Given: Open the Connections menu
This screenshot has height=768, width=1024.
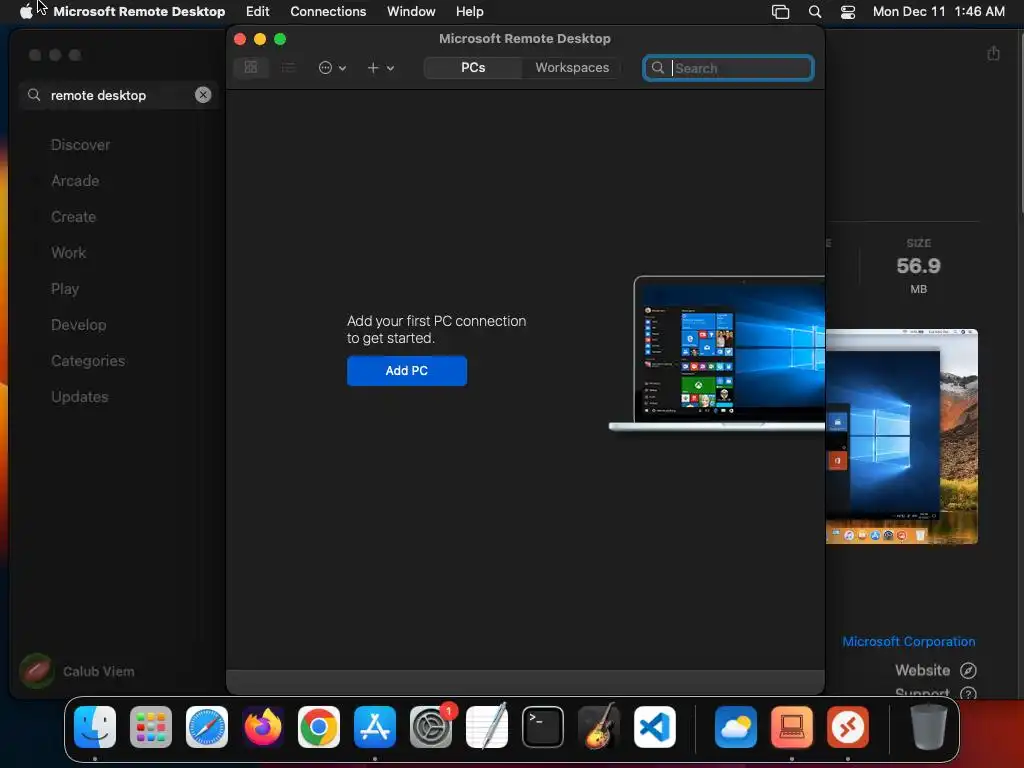Looking at the screenshot, I should coord(328,11).
